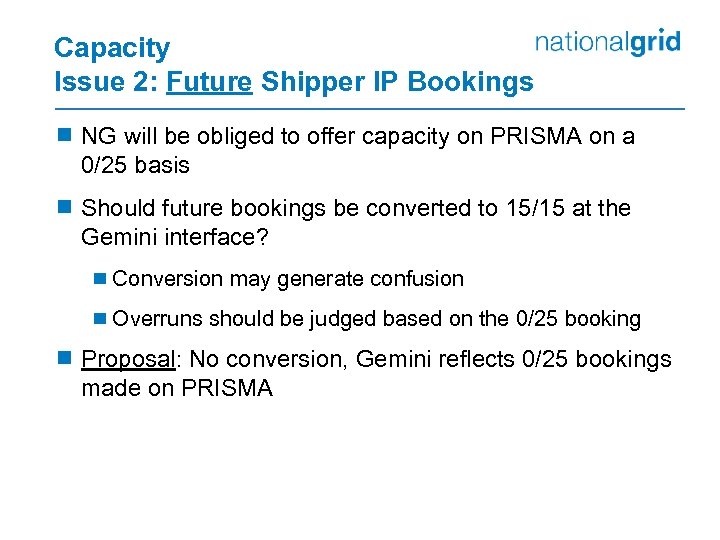Click the nationalgrid logo
Screen dimensions: 720x540
[608, 42]
